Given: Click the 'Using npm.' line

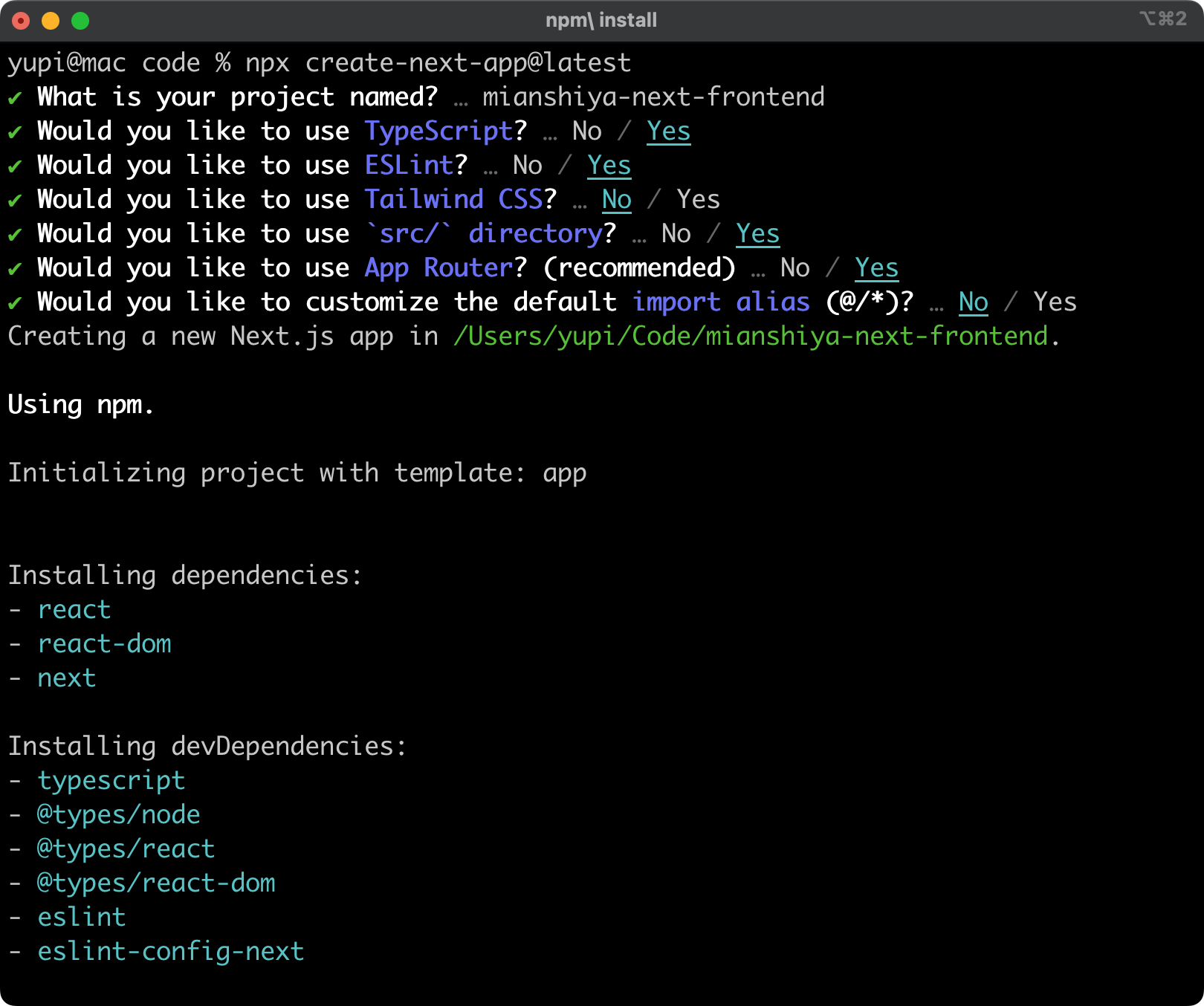Looking at the screenshot, I should 81,405.
